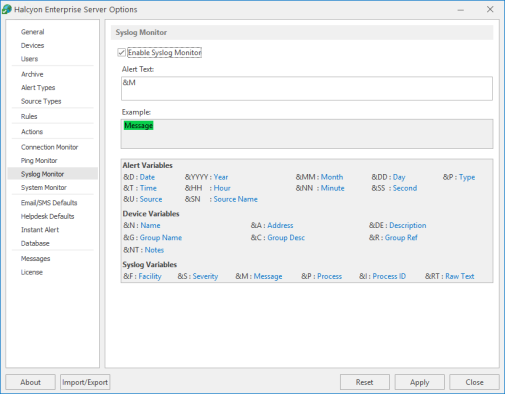
Task: Open Ping Monitor settings
Action: [x=39, y=161]
